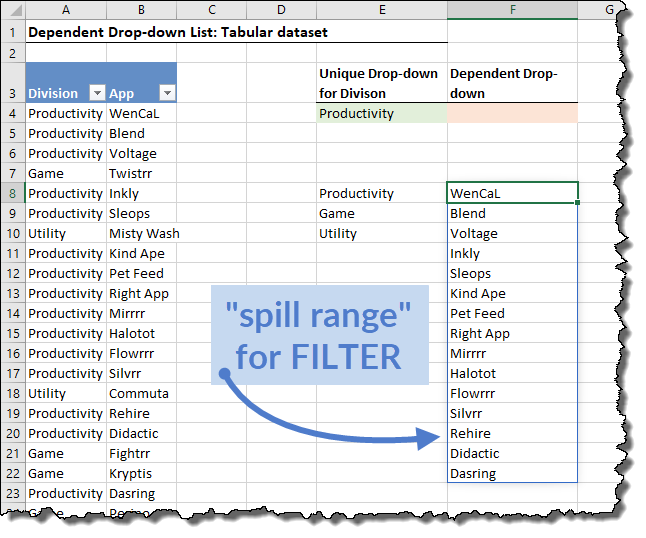Open the App column filter dropdown
The width and height of the screenshot is (646, 538).
(x=167, y=93)
